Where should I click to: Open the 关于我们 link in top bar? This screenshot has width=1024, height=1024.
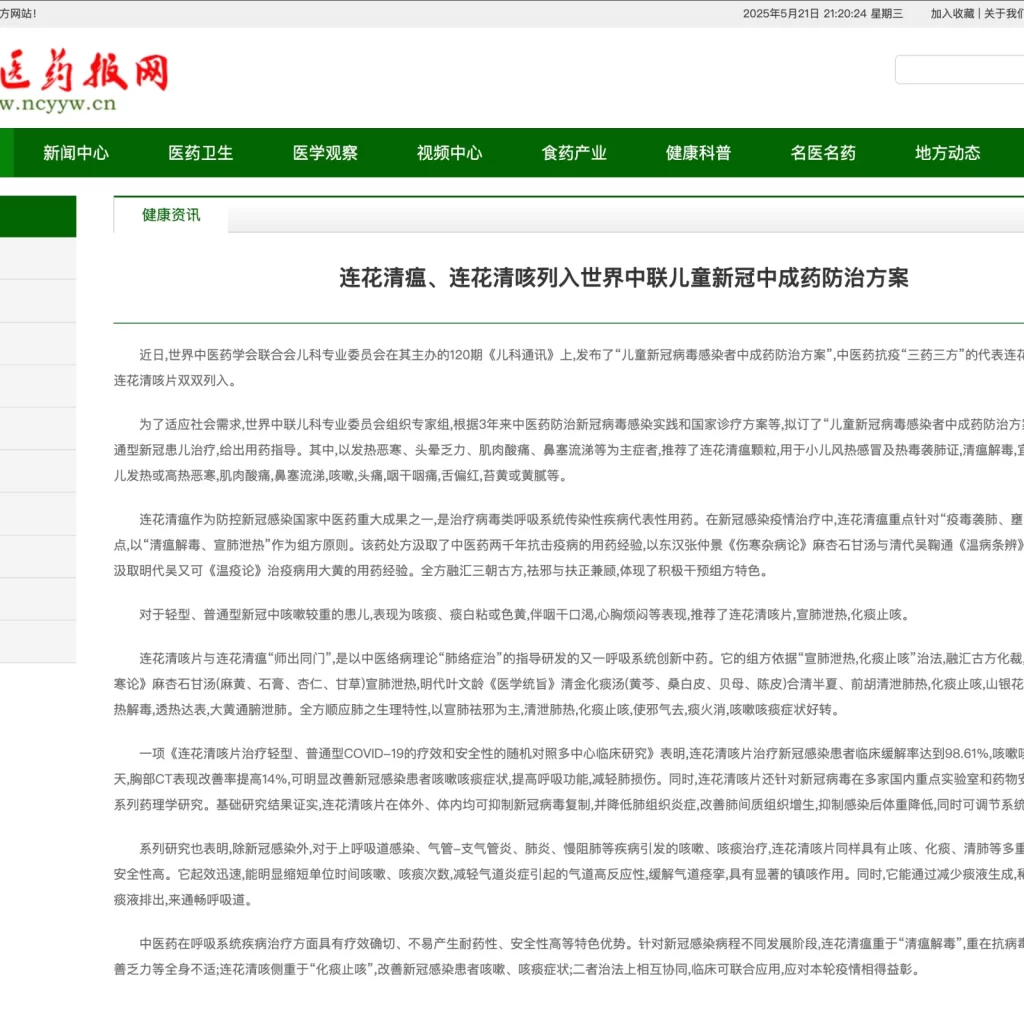(1003, 14)
